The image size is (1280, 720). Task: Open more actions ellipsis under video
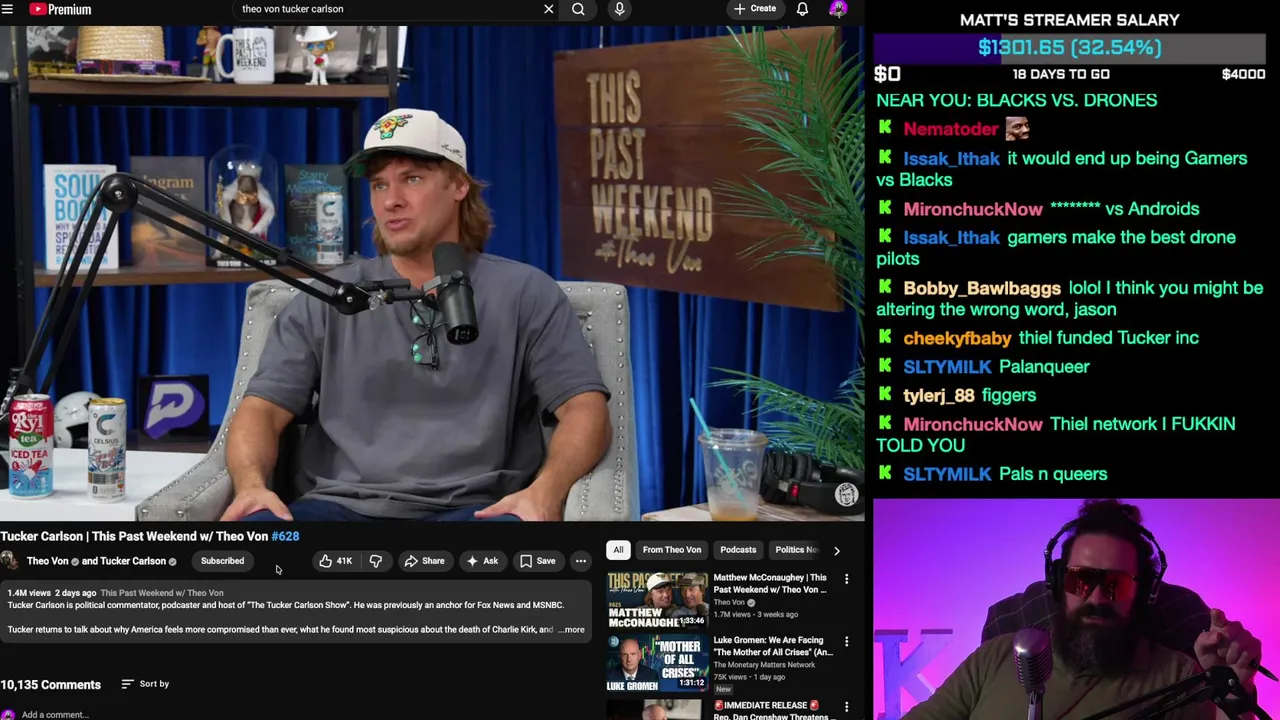580,561
